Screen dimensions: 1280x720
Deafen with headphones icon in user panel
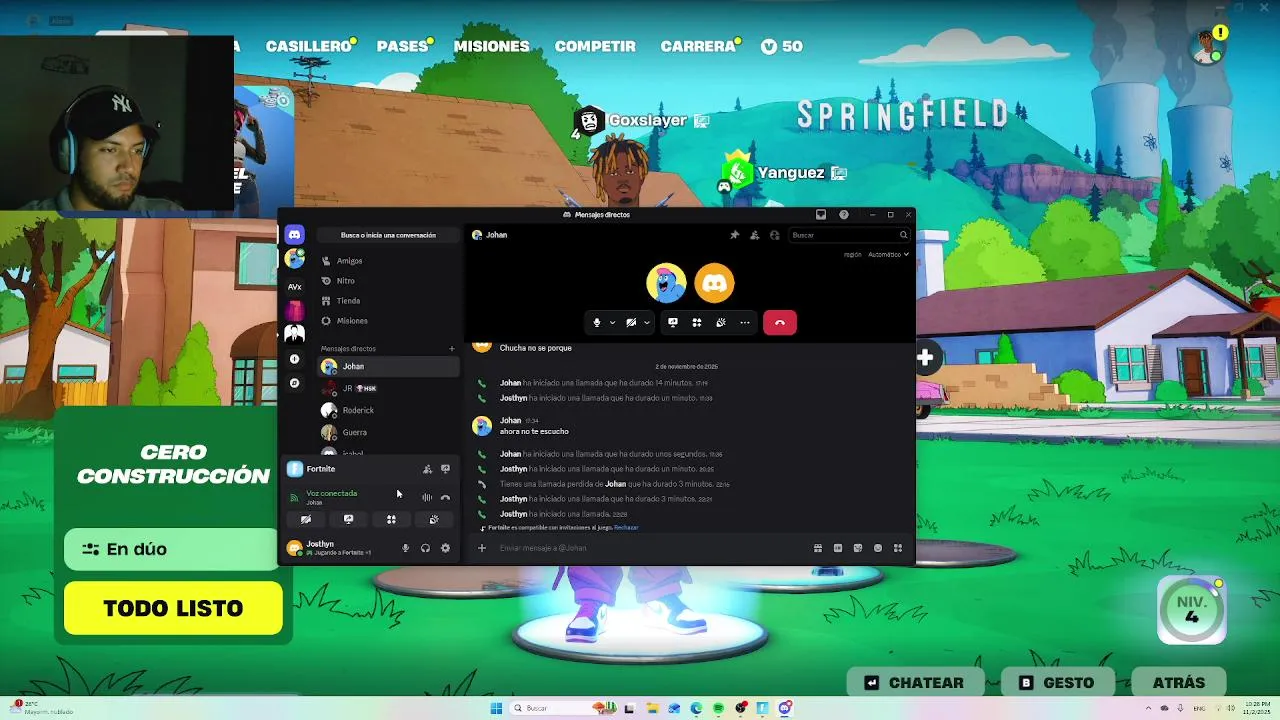[425, 548]
